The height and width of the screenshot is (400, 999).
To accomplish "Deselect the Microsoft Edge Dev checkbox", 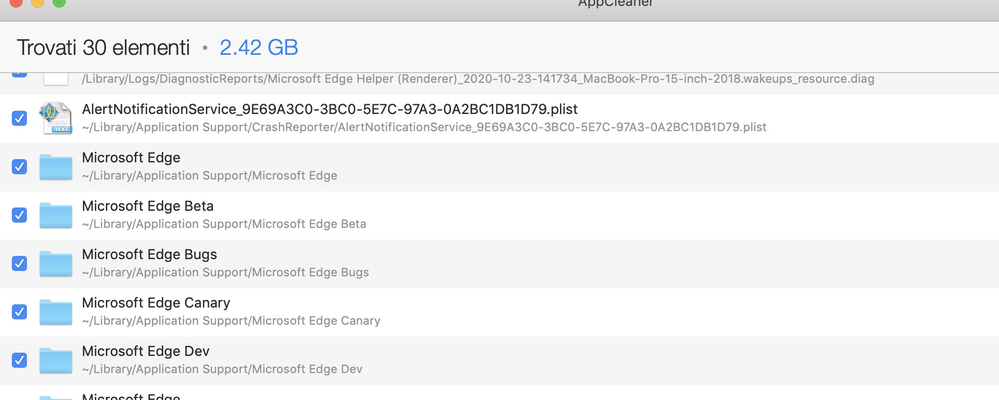I will tap(20, 361).
